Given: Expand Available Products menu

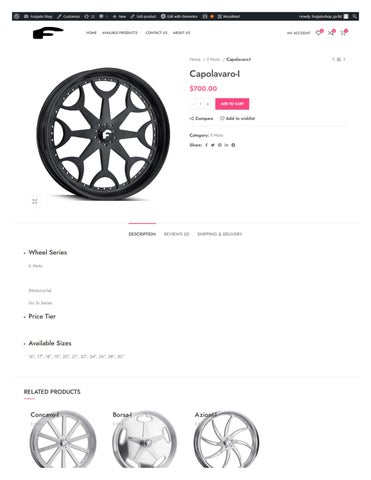Looking at the screenshot, I should [x=120, y=33].
